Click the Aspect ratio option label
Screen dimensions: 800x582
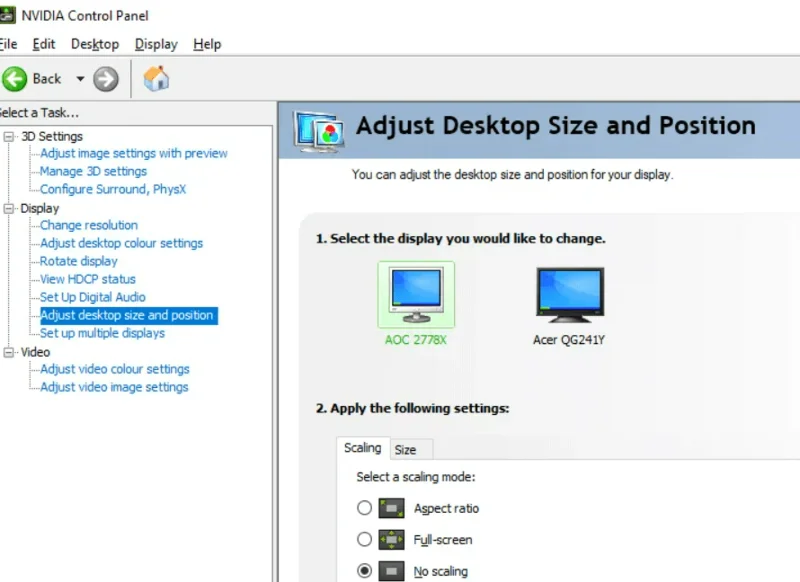tap(446, 509)
